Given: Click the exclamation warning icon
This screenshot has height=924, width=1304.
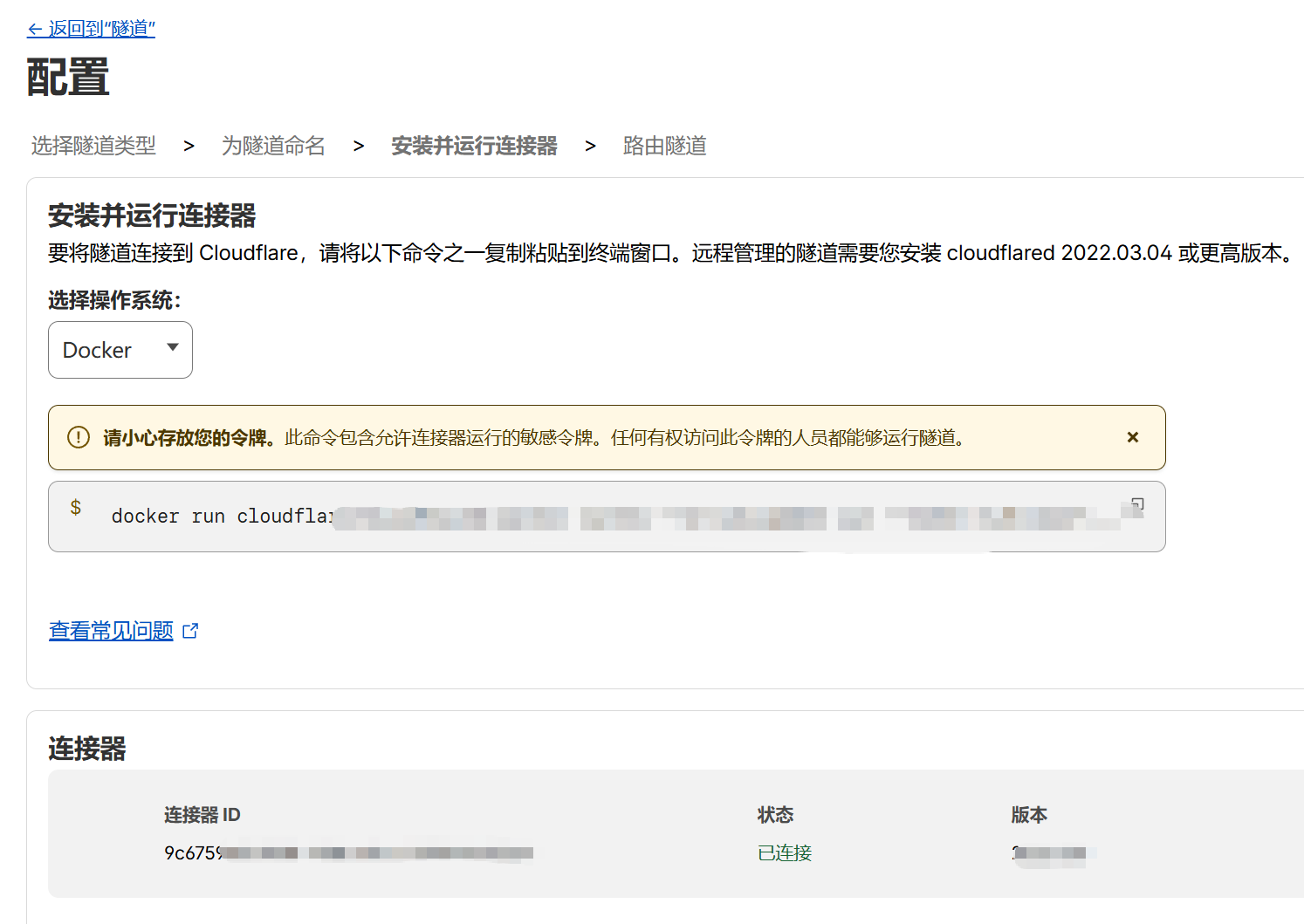Looking at the screenshot, I should pos(79,437).
